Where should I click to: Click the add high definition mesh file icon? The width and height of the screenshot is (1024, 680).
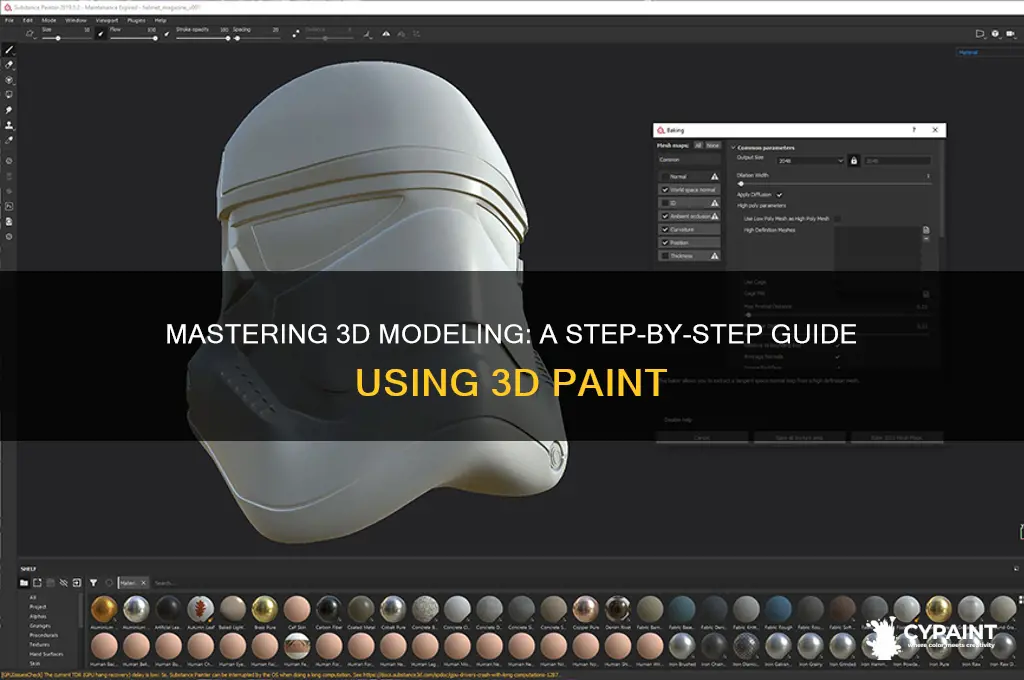pos(926,230)
